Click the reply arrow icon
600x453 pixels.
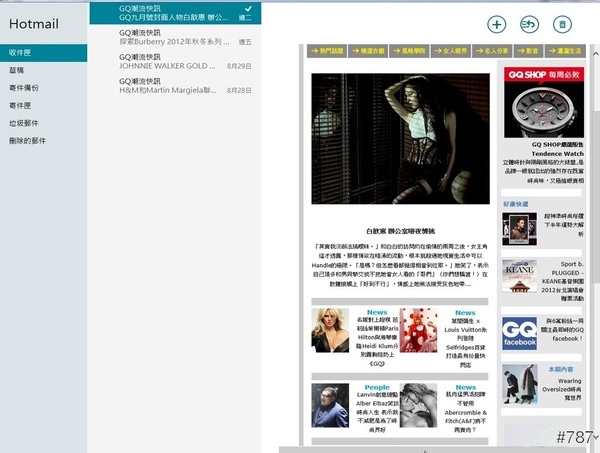(x=530, y=25)
